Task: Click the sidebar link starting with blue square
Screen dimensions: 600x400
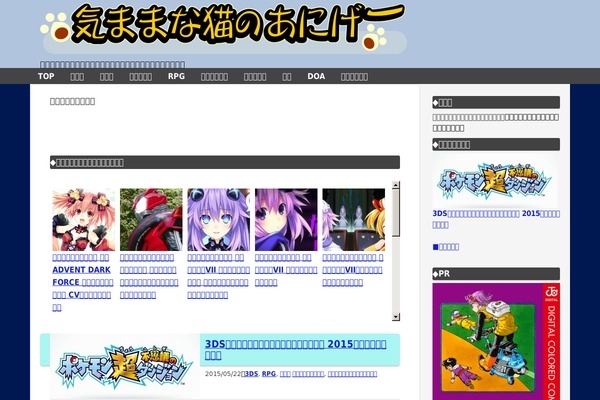Action: pos(446,247)
